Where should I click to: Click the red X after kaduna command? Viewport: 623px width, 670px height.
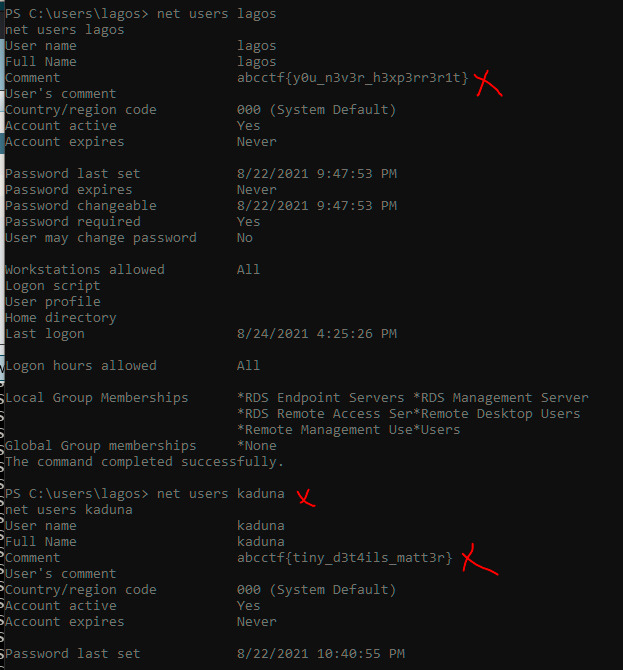pos(306,498)
